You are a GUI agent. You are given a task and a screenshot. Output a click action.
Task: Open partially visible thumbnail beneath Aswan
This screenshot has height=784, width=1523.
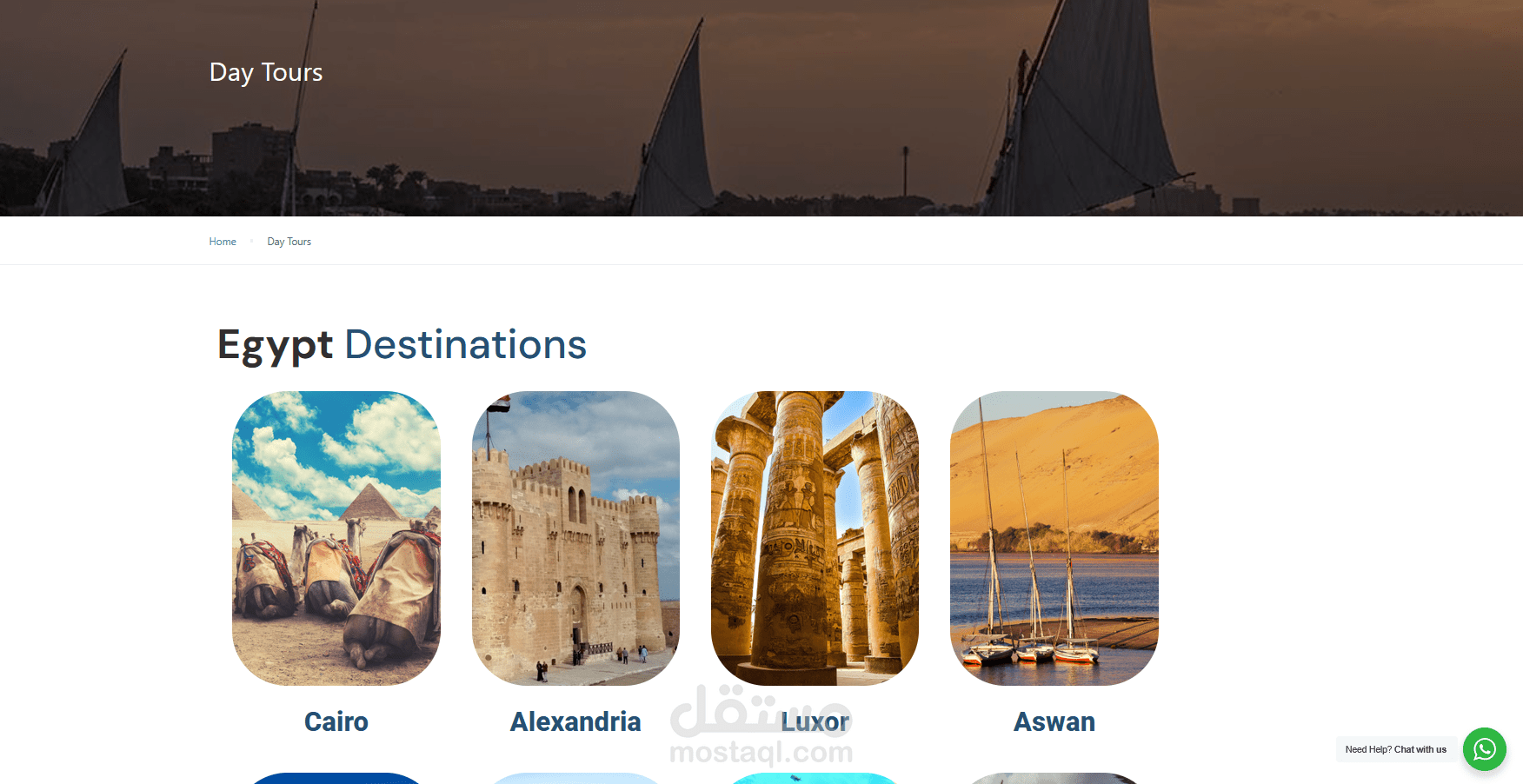click(1054, 778)
